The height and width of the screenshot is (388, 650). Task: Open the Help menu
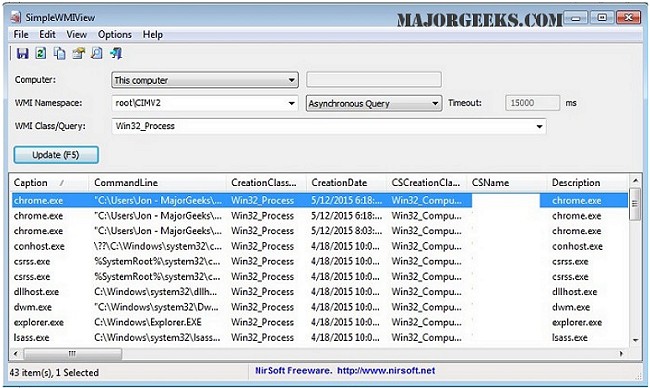pos(153,34)
